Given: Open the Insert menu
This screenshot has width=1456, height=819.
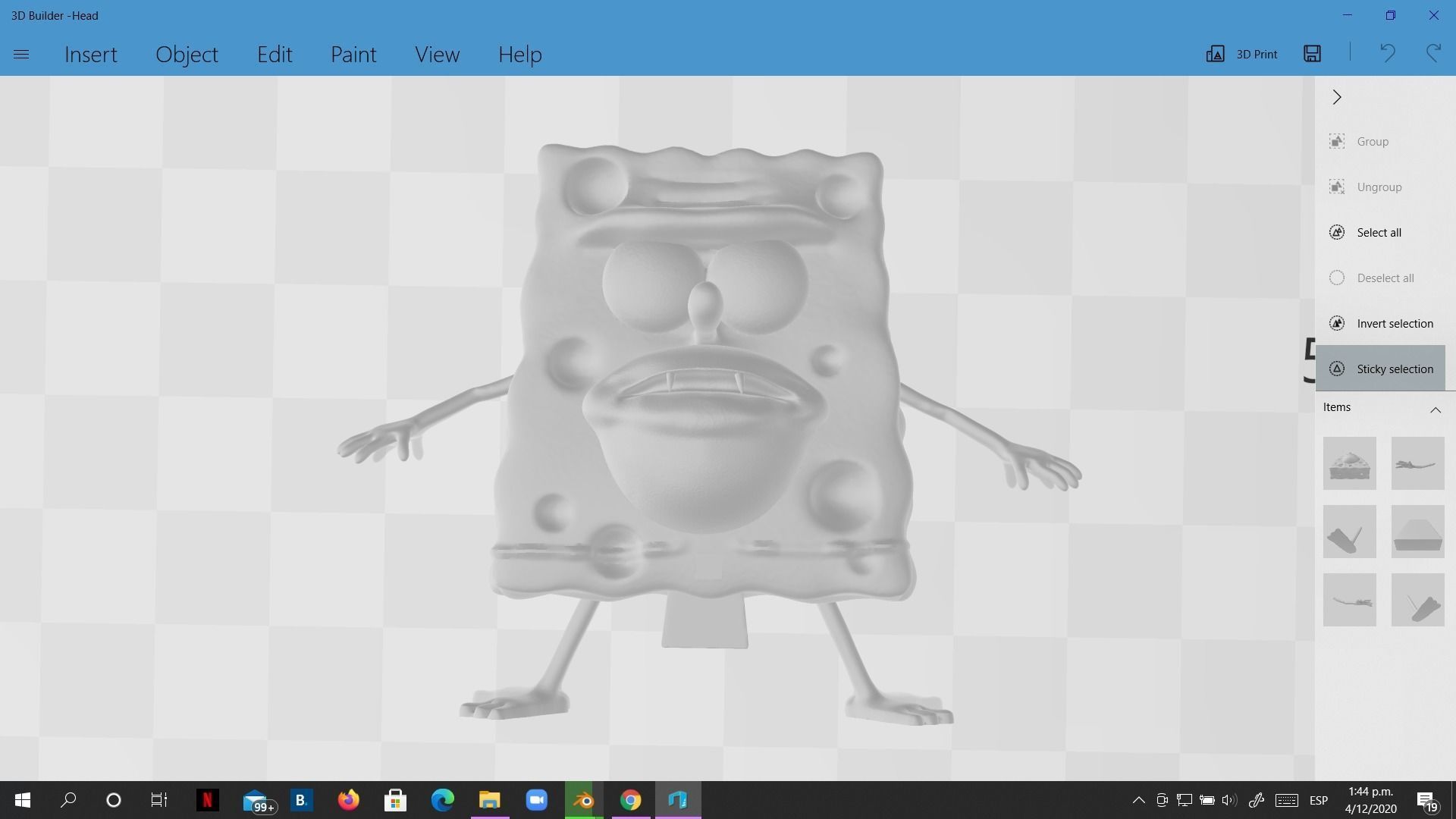Looking at the screenshot, I should pyautogui.click(x=91, y=55).
